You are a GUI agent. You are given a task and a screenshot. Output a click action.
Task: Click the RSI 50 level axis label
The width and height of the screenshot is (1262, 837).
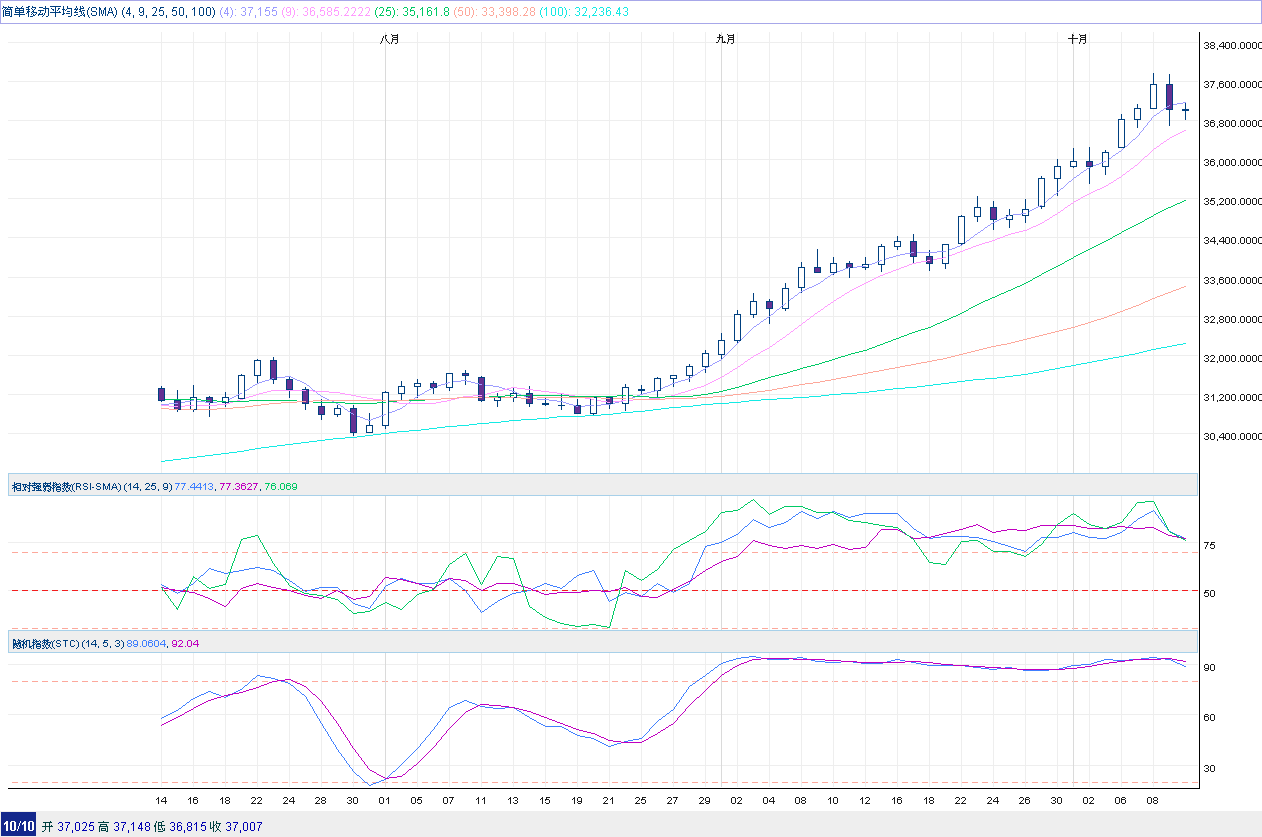coord(1208,593)
